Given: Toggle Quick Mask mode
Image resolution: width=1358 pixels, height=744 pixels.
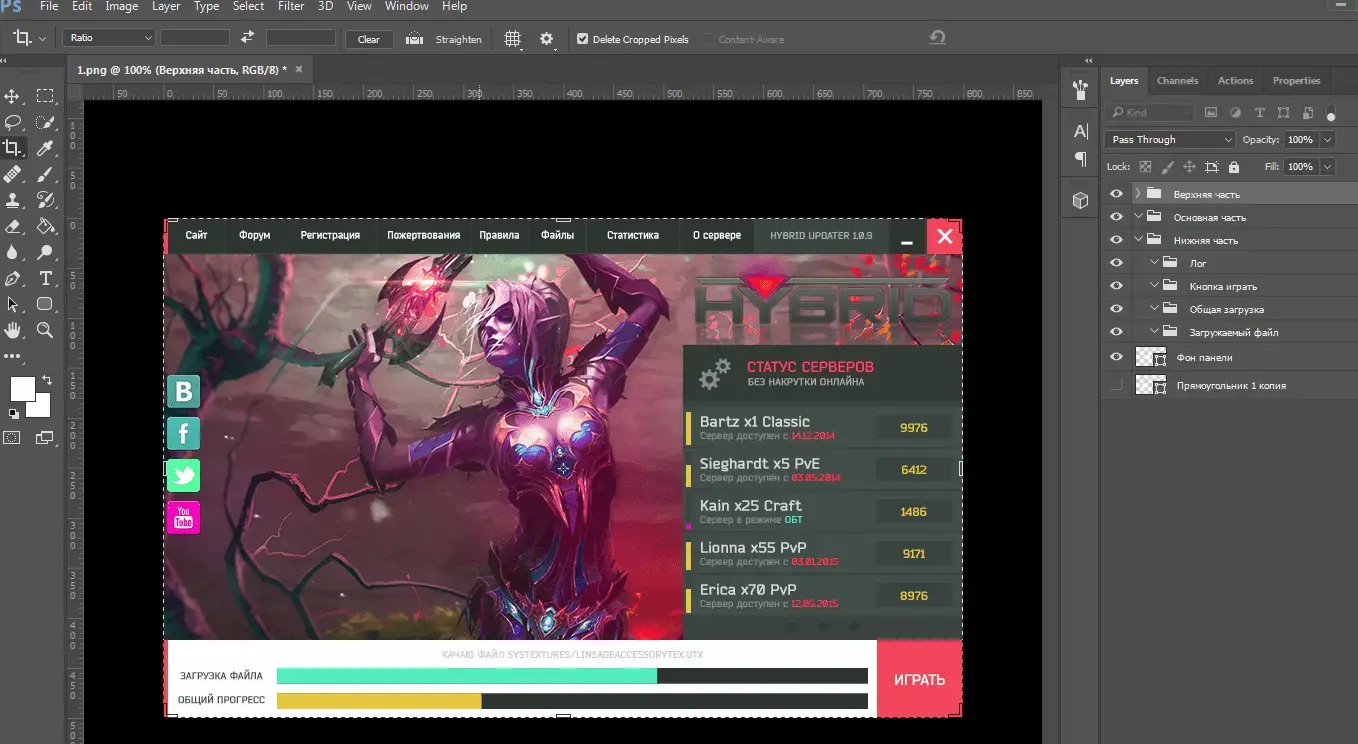Looking at the screenshot, I should (12, 437).
